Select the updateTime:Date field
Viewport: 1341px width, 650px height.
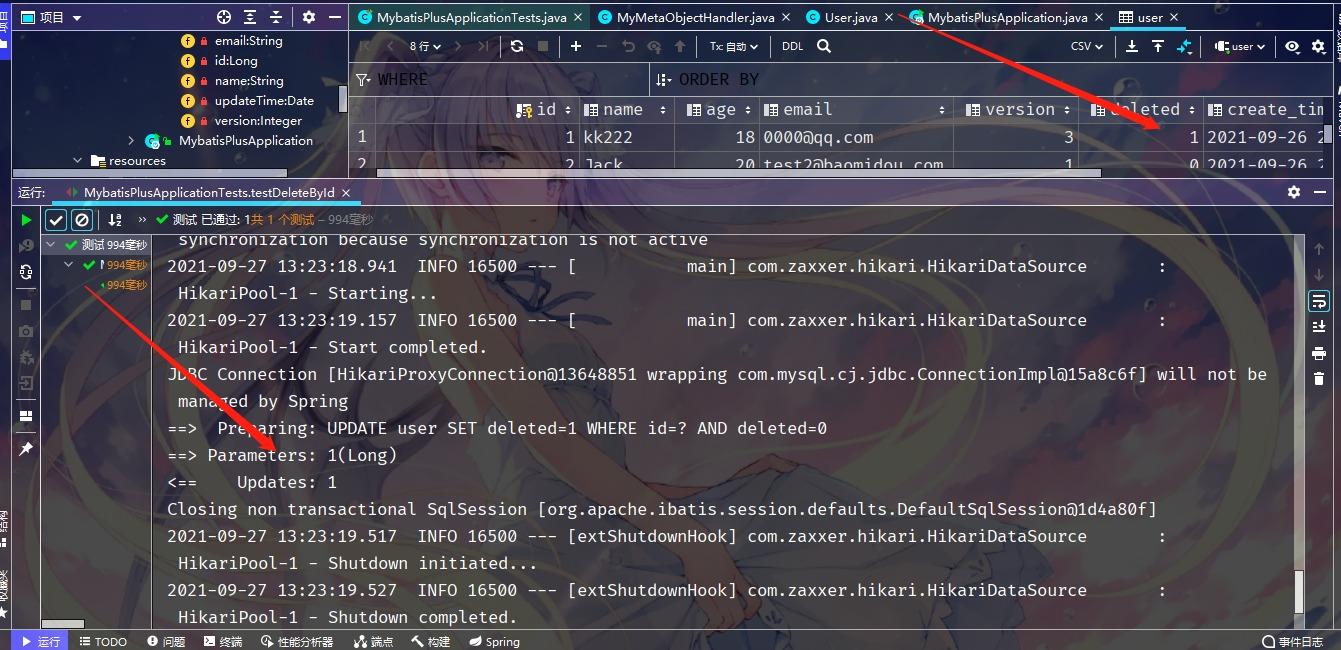[264, 101]
